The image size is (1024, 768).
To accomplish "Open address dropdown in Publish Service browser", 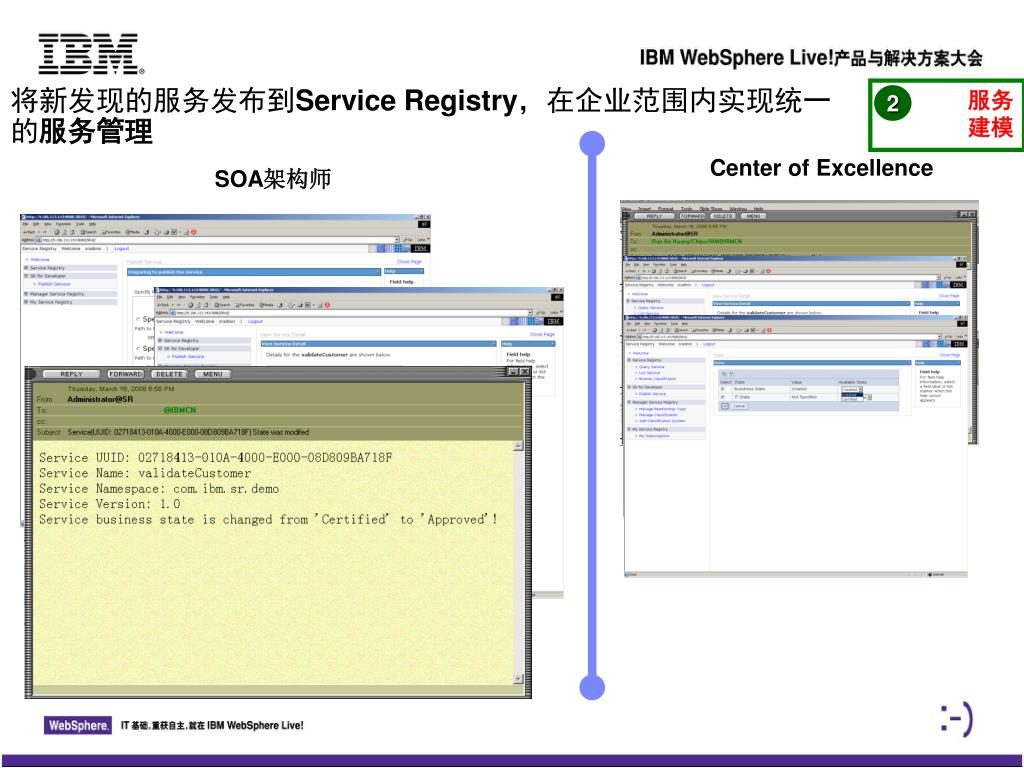I will (x=396, y=240).
